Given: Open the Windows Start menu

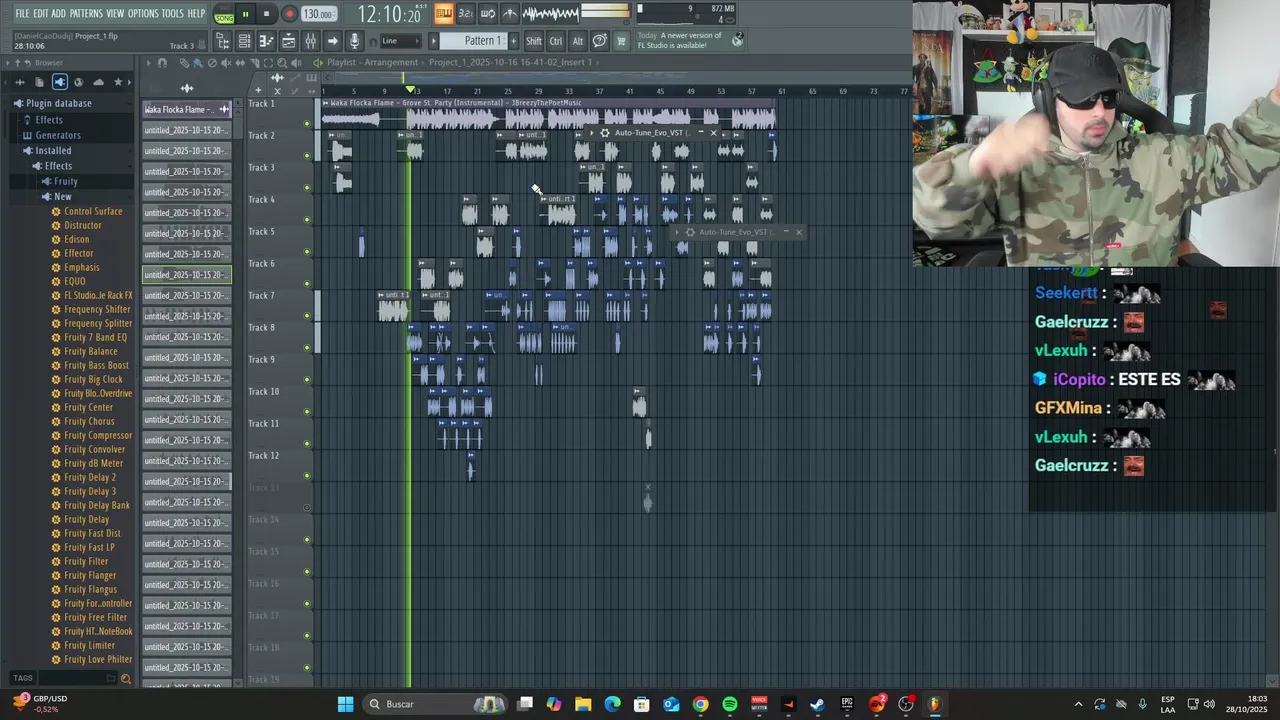Looking at the screenshot, I should 345,704.
